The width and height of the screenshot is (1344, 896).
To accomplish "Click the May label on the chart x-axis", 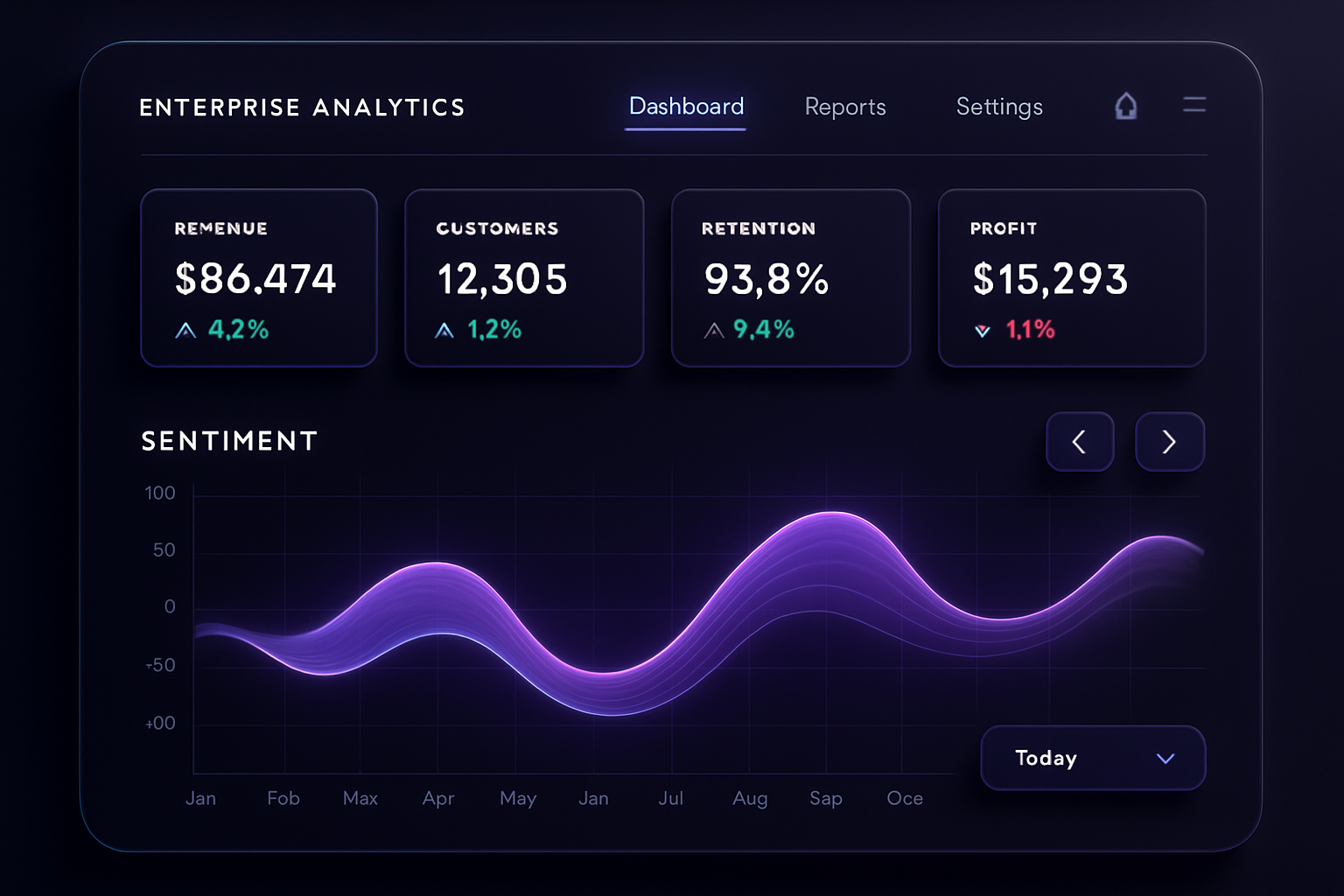I will click(517, 798).
